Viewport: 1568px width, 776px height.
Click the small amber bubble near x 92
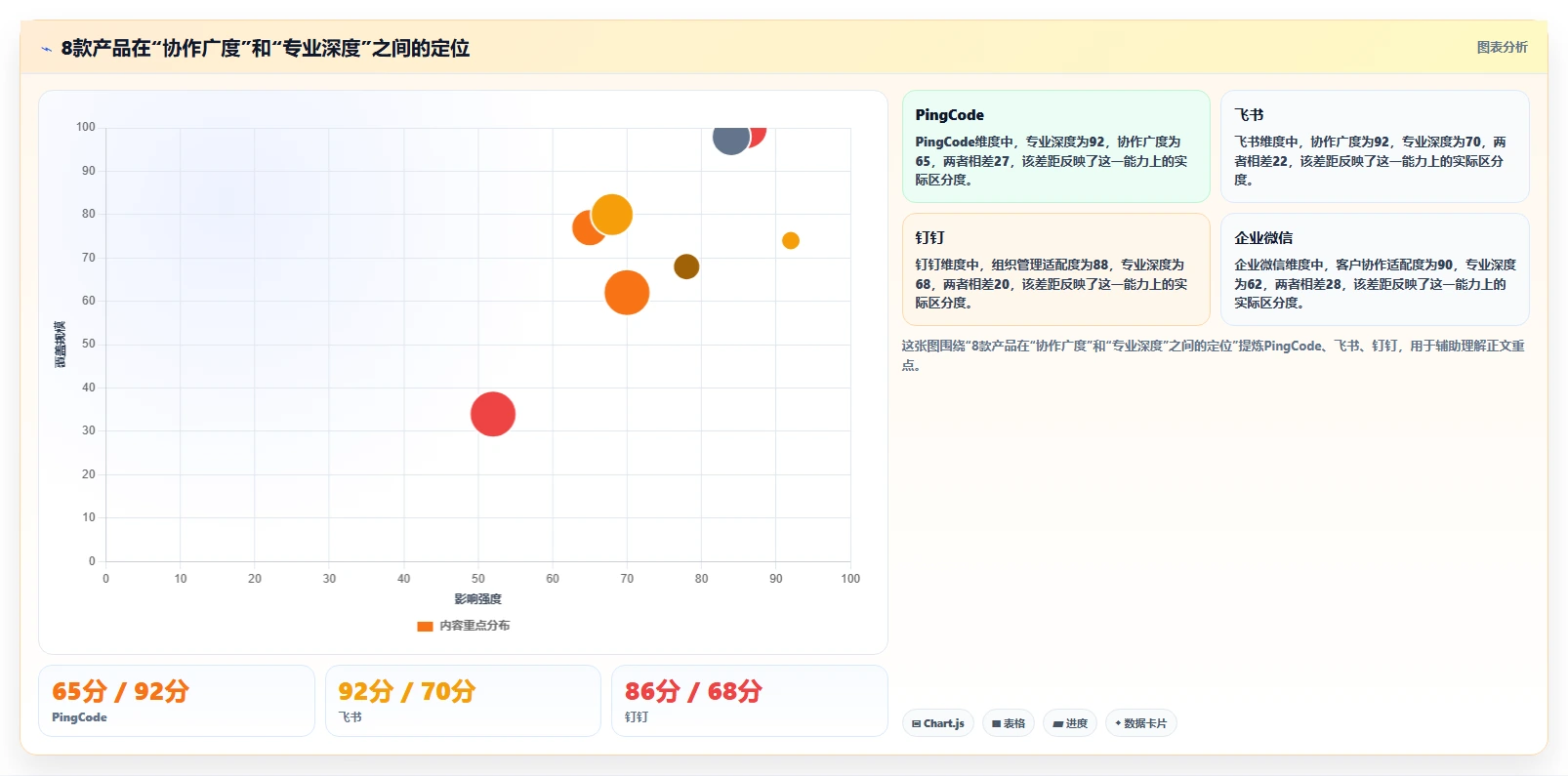point(791,240)
